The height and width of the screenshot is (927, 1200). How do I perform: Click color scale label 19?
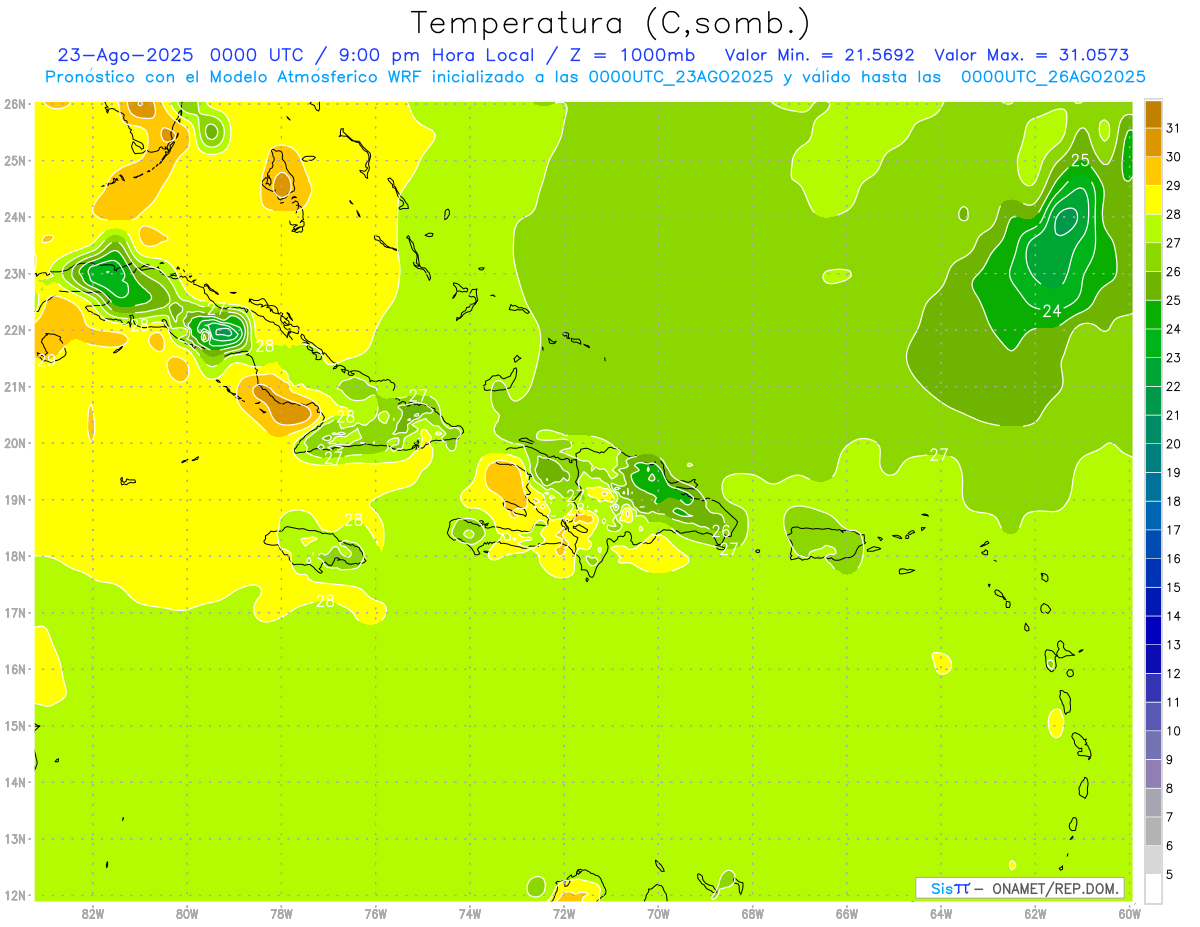tap(1173, 472)
